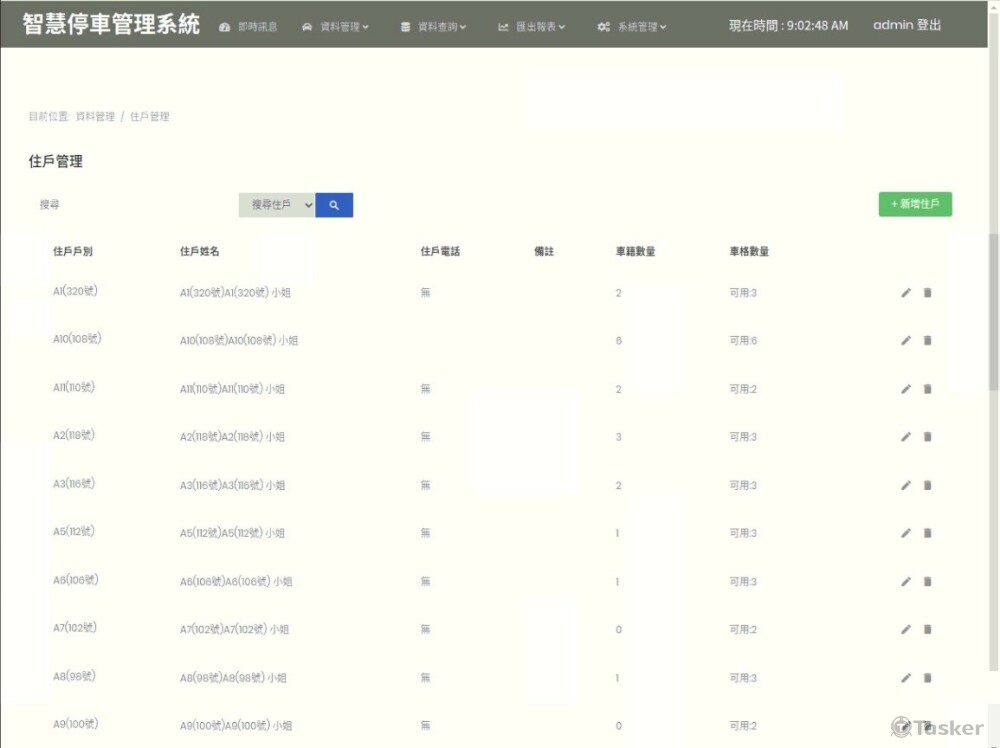Image resolution: width=1000 pixels, height=748 pixels.
Task: Expand the 資料查詢 menu
Action: [x=433, y=27]
